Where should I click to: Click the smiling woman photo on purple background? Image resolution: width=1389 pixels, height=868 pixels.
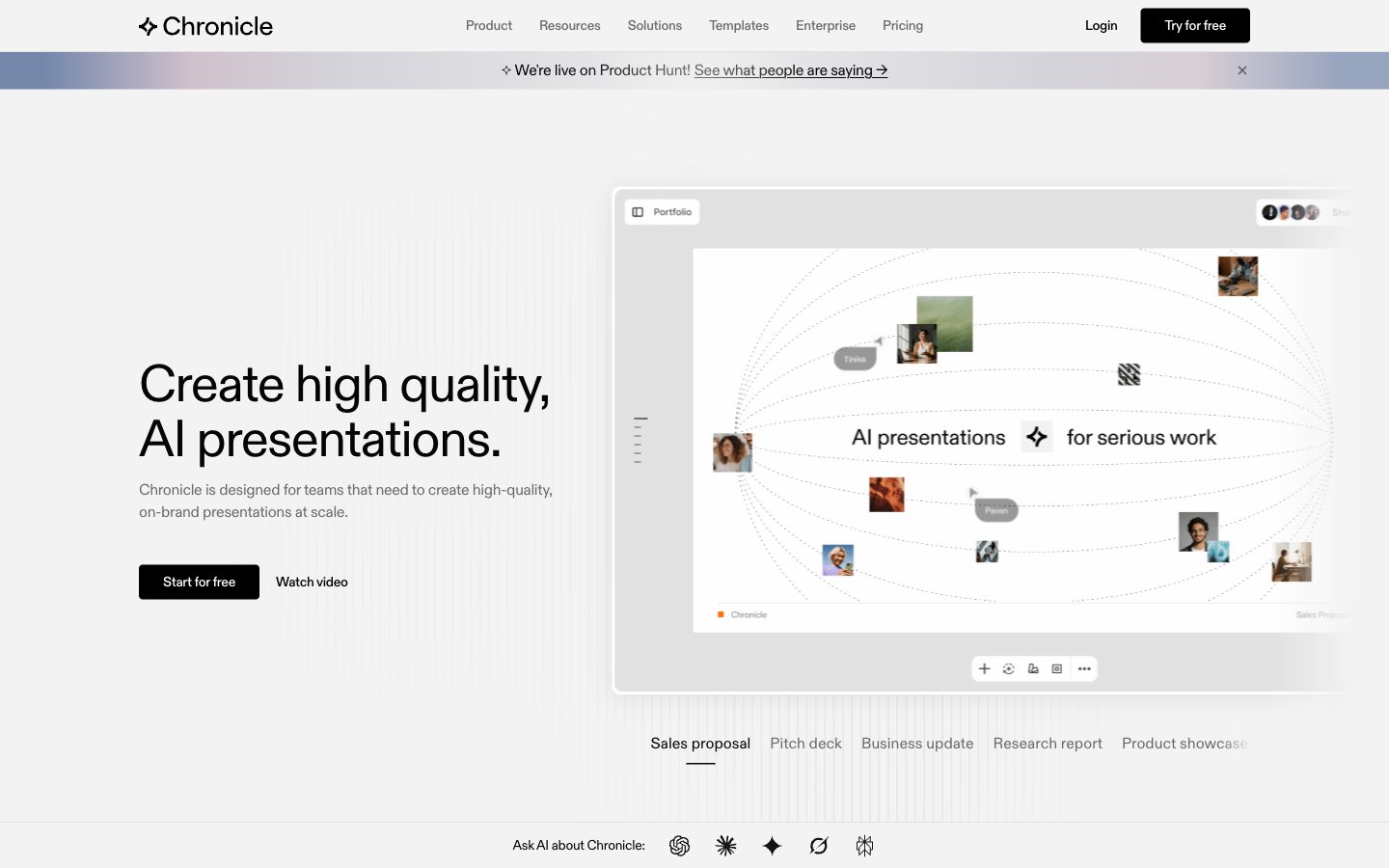point(837,559)
